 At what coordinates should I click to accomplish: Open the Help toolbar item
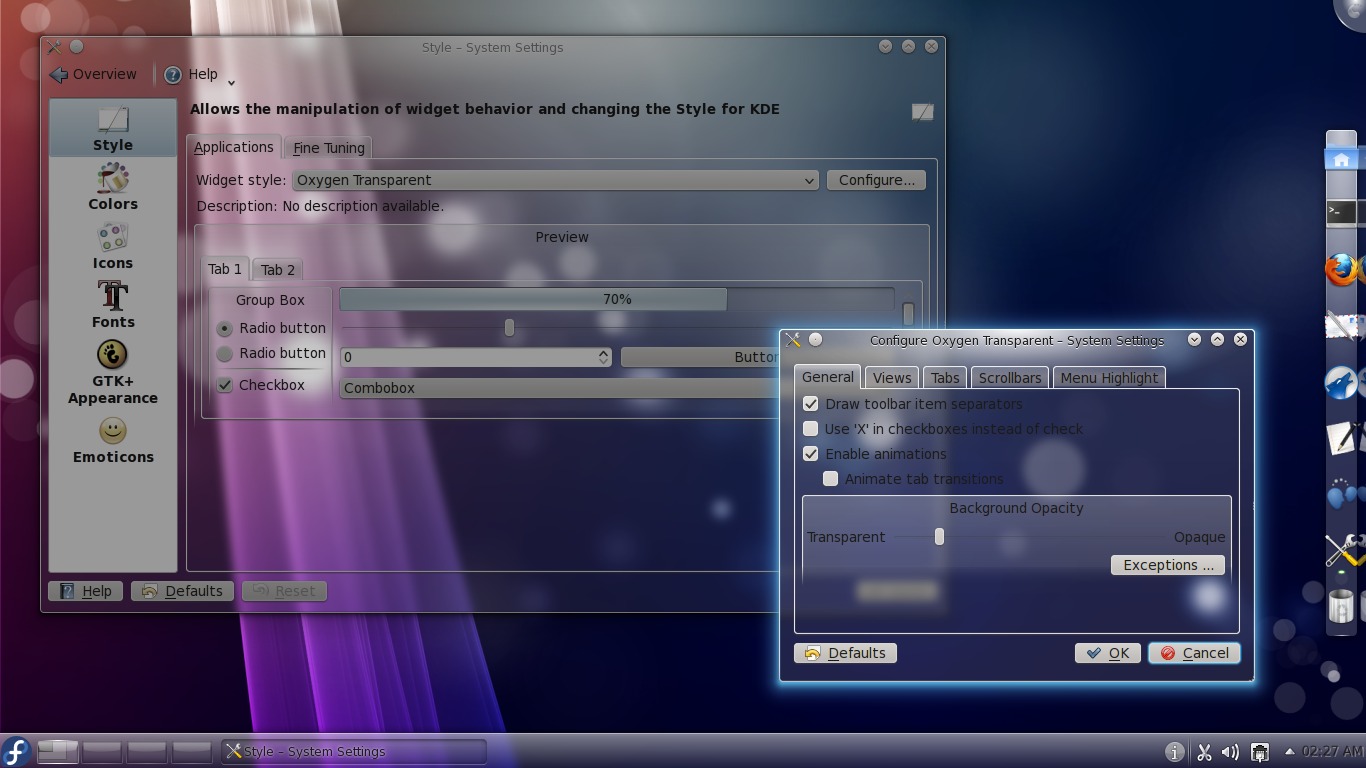tap(191, 74)
